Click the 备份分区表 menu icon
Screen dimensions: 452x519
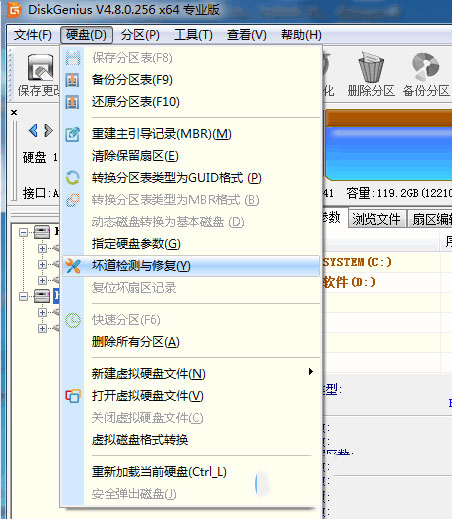[x=72, y=80]
